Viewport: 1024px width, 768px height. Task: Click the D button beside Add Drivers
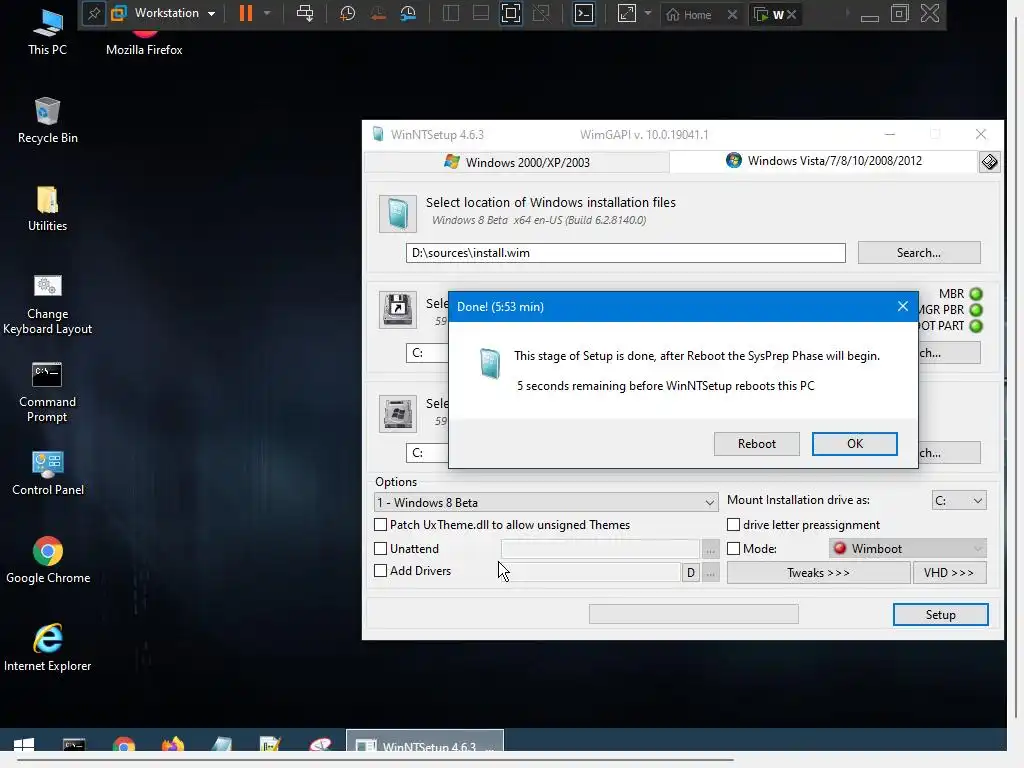pyautogui.click(x=690, y=573)
